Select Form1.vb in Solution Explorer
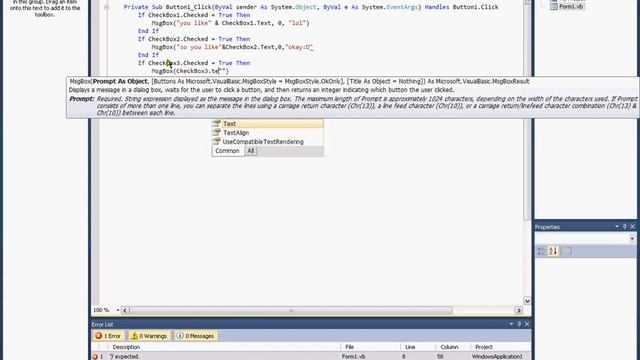 (571, 7)
